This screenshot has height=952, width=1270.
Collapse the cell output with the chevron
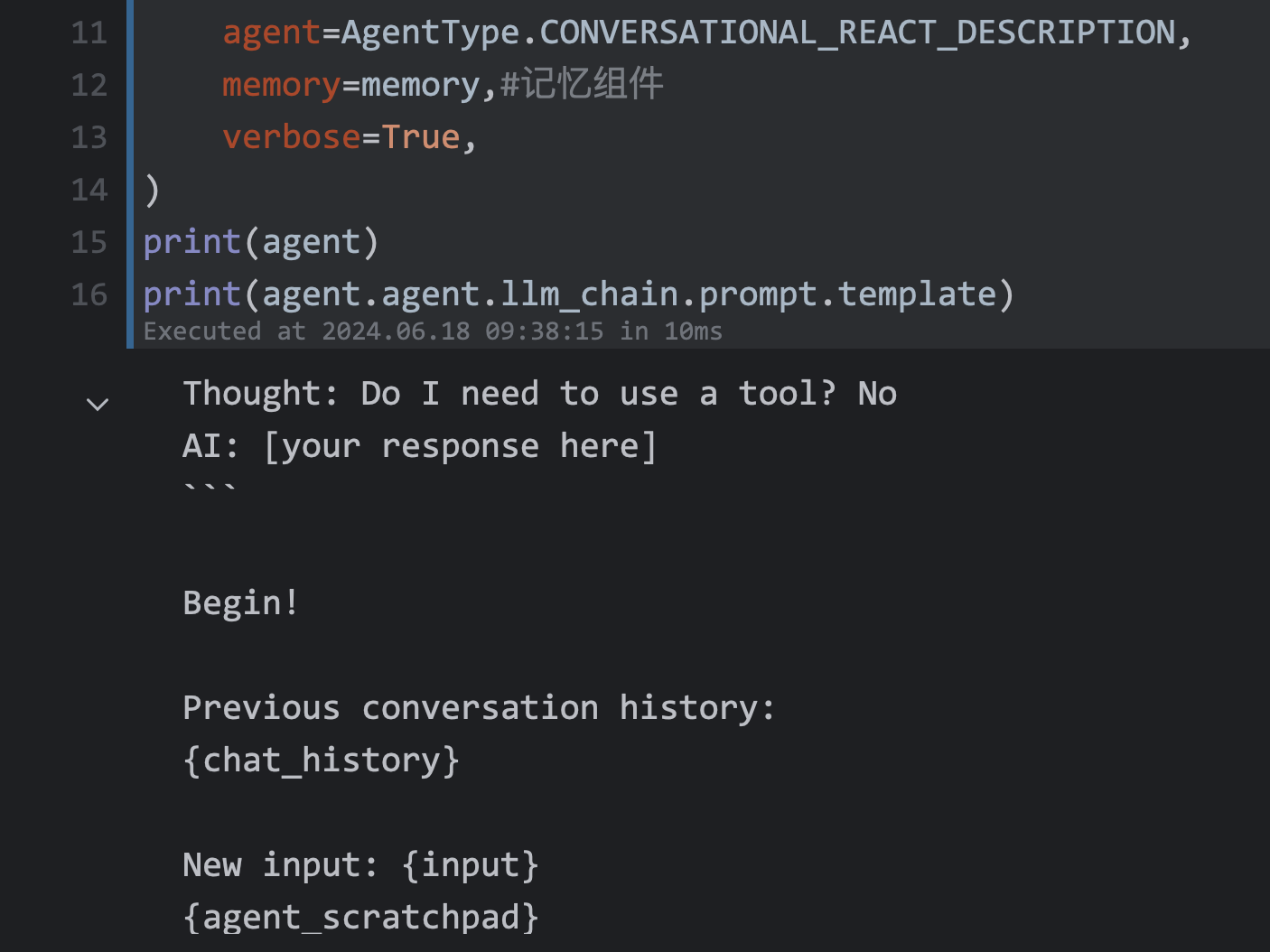pyautogui.click(x=98, y=404)
